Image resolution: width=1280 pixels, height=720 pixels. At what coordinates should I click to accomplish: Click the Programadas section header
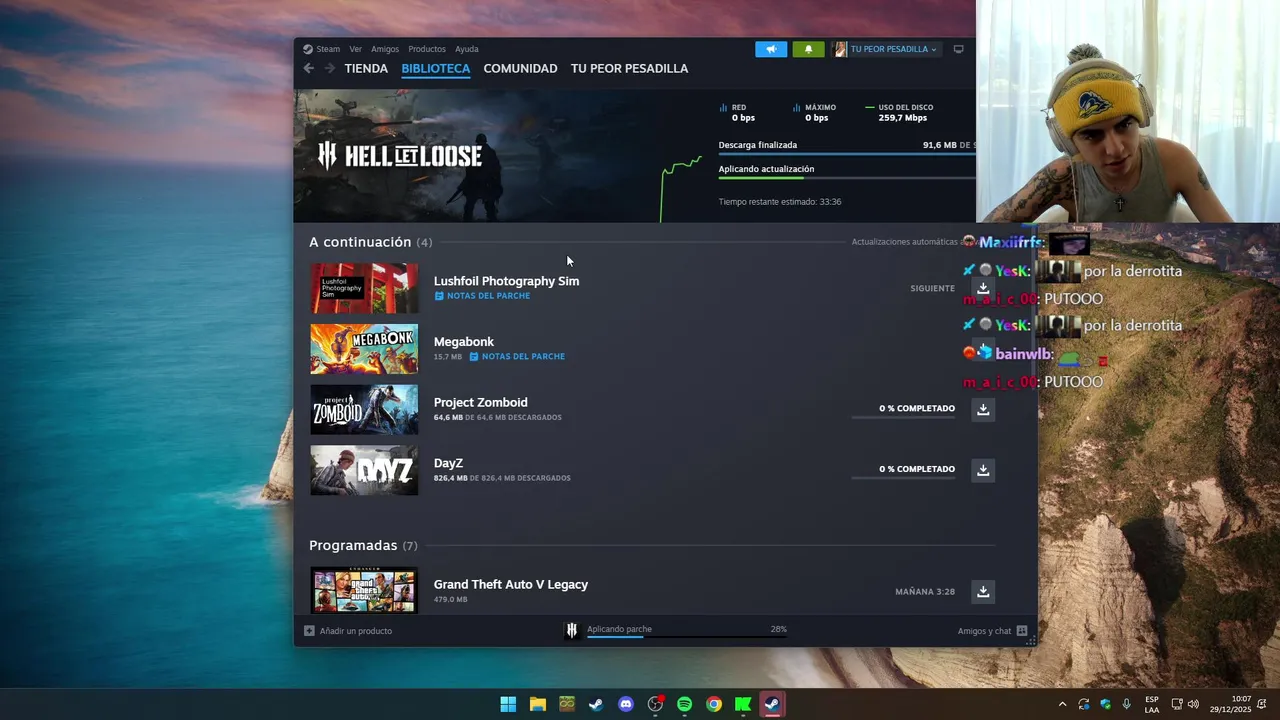coord(363,545)
